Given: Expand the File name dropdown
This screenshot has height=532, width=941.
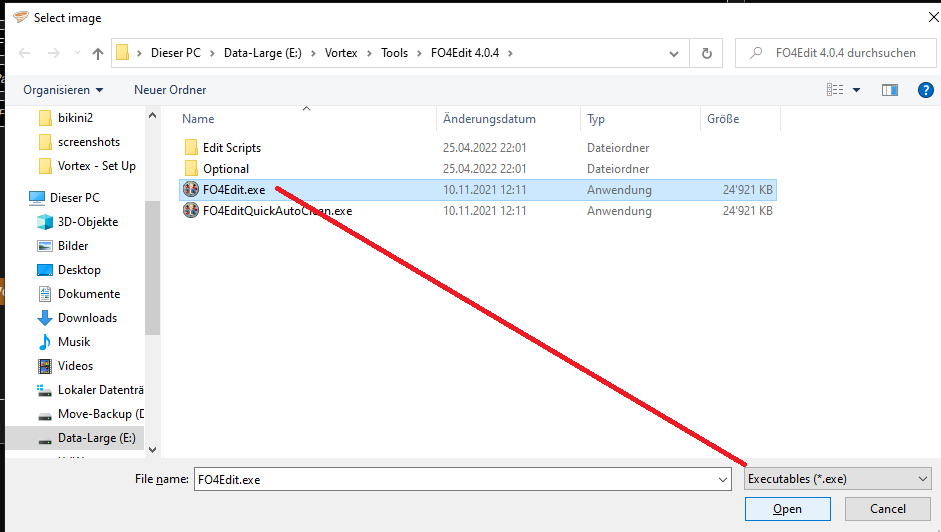Looking at the screenshot, I should point(723,479).
